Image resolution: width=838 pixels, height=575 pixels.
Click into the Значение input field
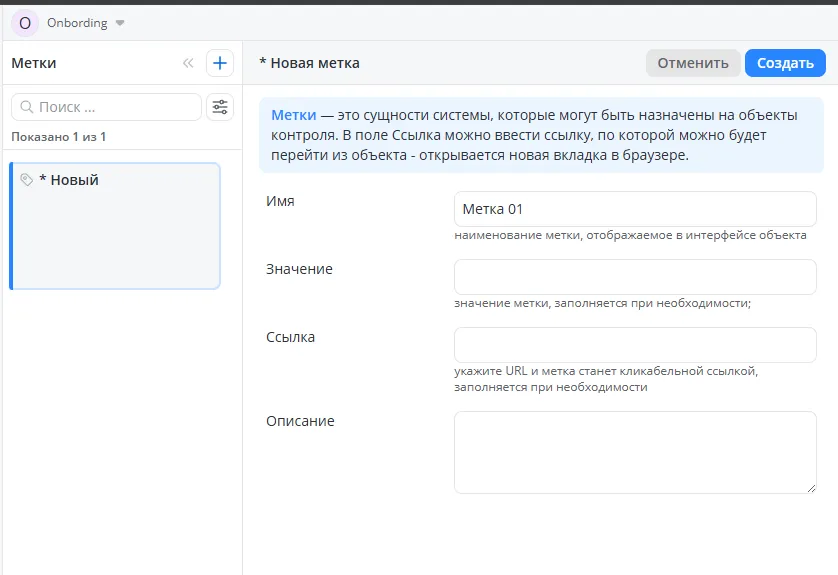634,277
